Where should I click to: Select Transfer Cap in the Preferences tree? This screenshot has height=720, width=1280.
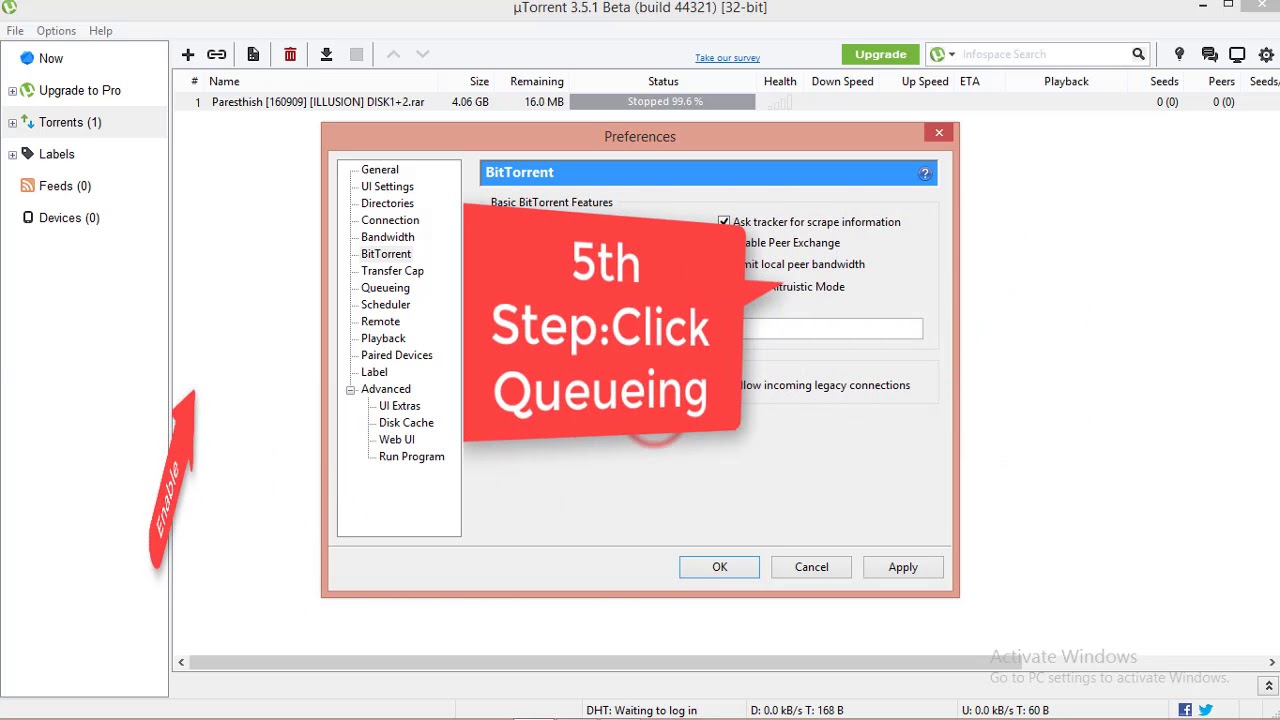tap(392, 271)
